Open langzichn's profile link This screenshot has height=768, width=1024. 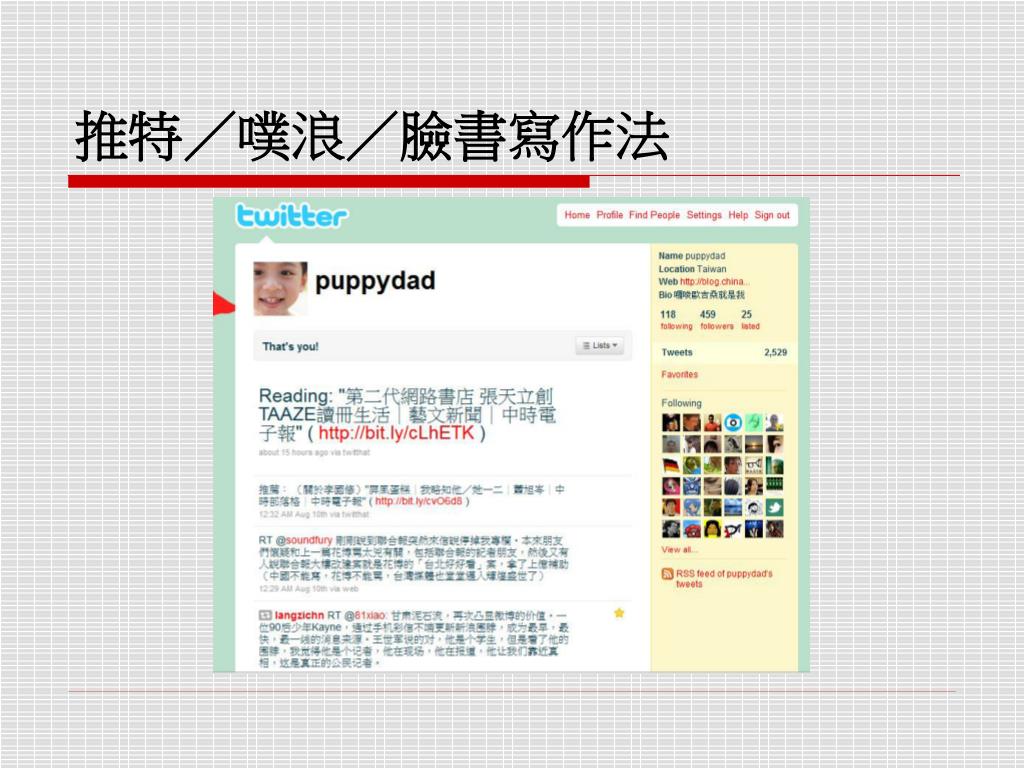click(299, 615)
